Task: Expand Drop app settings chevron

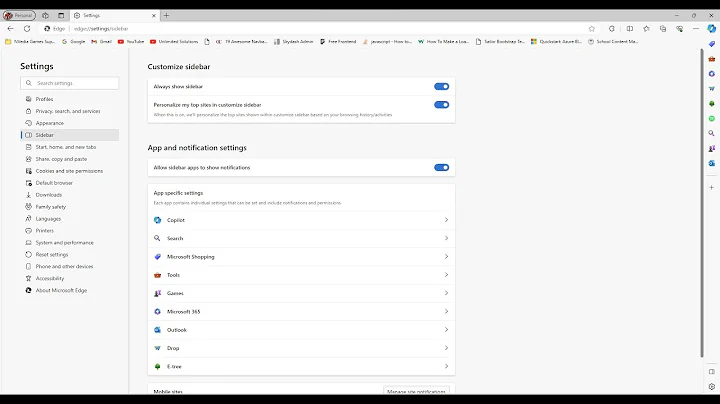Action: point(446,348)
